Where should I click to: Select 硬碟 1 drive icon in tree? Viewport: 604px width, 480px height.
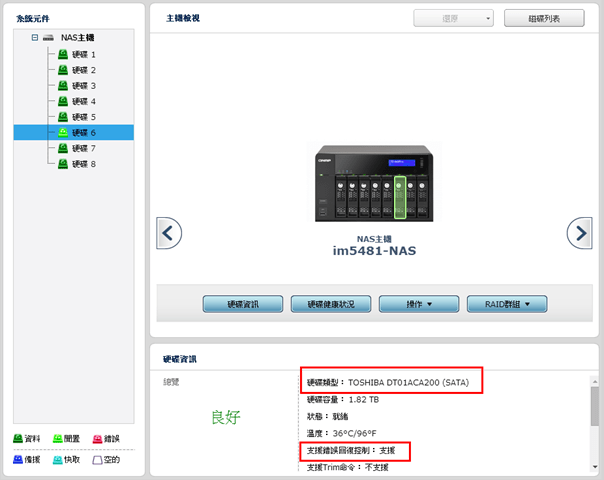tap(63, 54)
